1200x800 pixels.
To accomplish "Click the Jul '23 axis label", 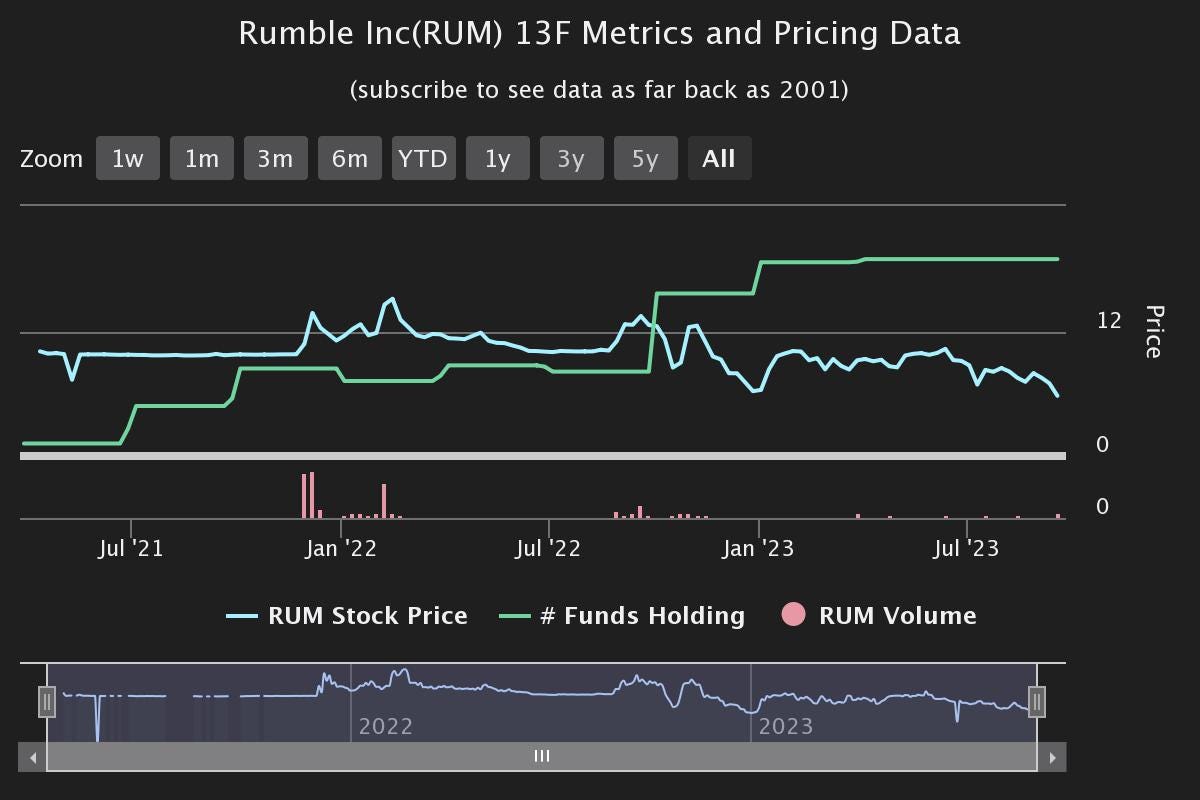I will pyautogui.click(x=966, y=548).
